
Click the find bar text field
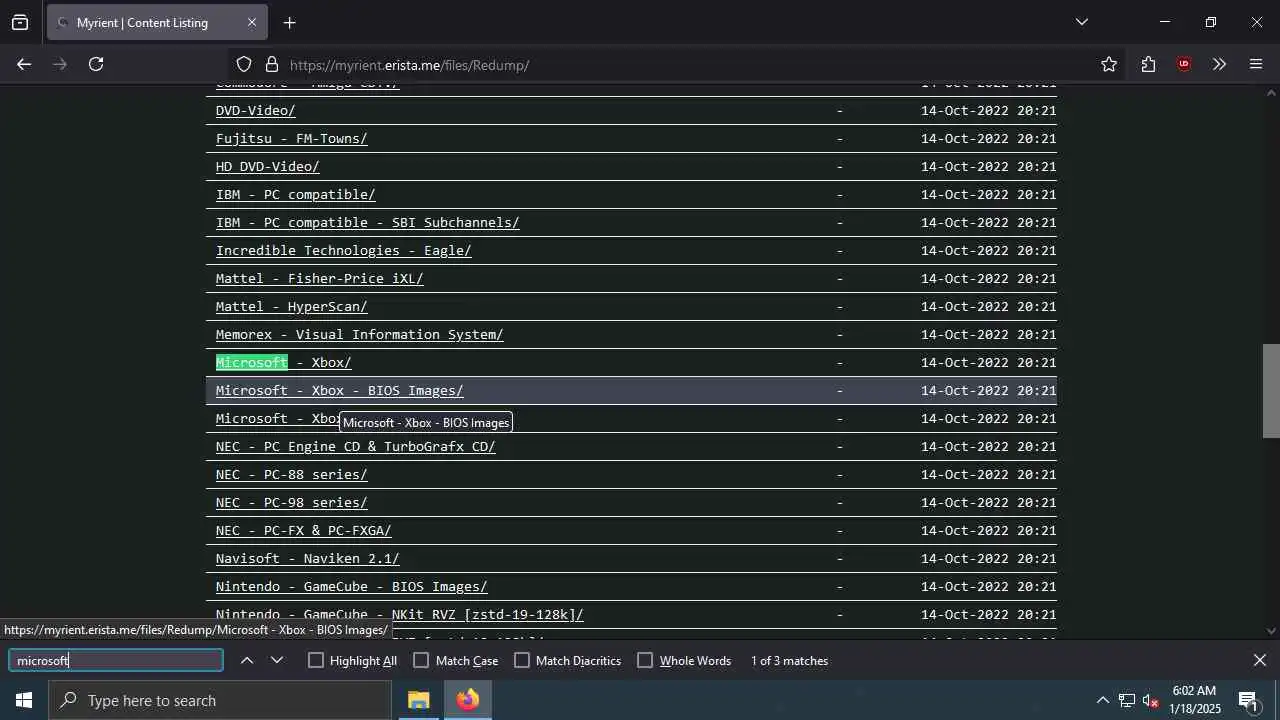[116, 660]
